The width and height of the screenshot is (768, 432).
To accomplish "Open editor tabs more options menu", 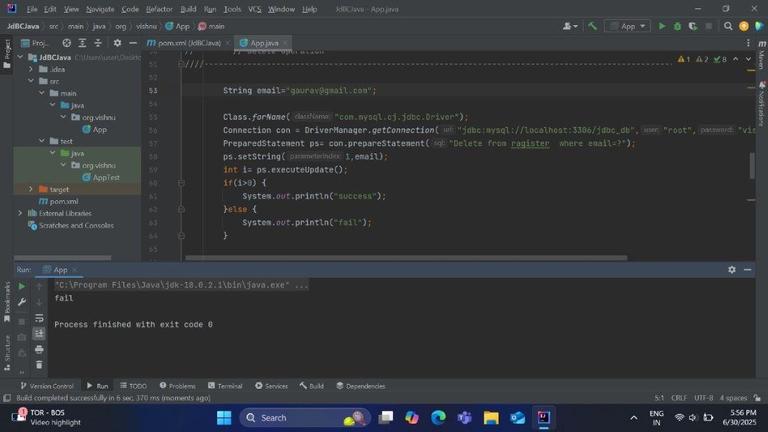I will pyautogui.click(x=748, y=43).
